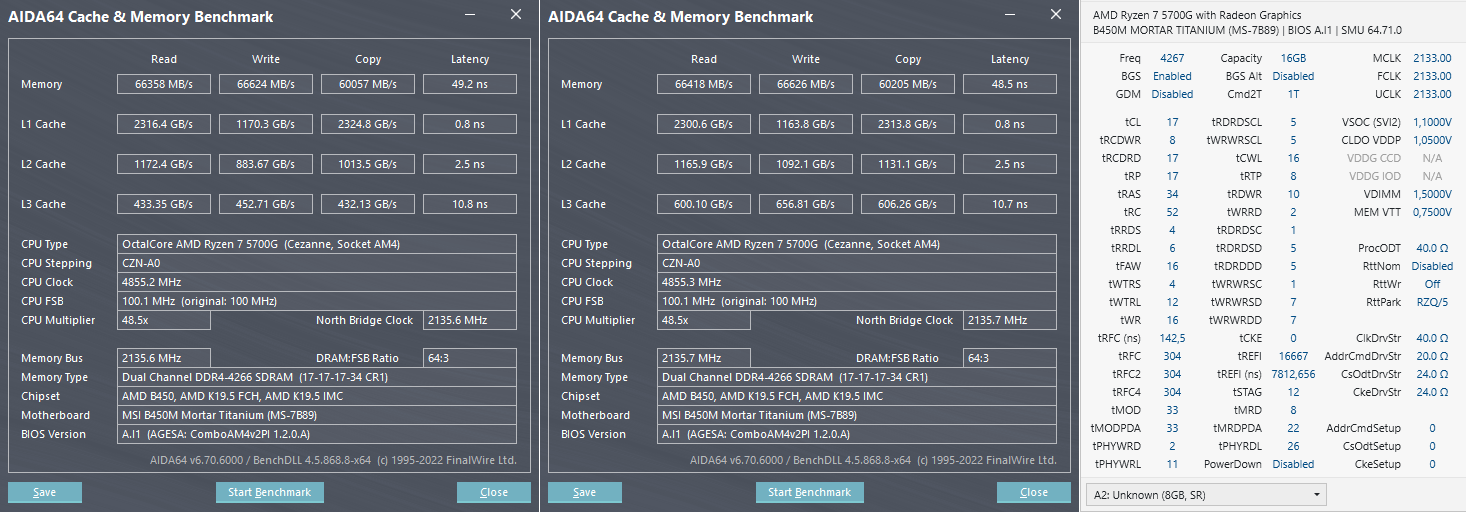Start Benchmark in the 48.5 ns latency window
This screenshot has width=1466, height=512.
pyautogui.click(x=809, y=492)
